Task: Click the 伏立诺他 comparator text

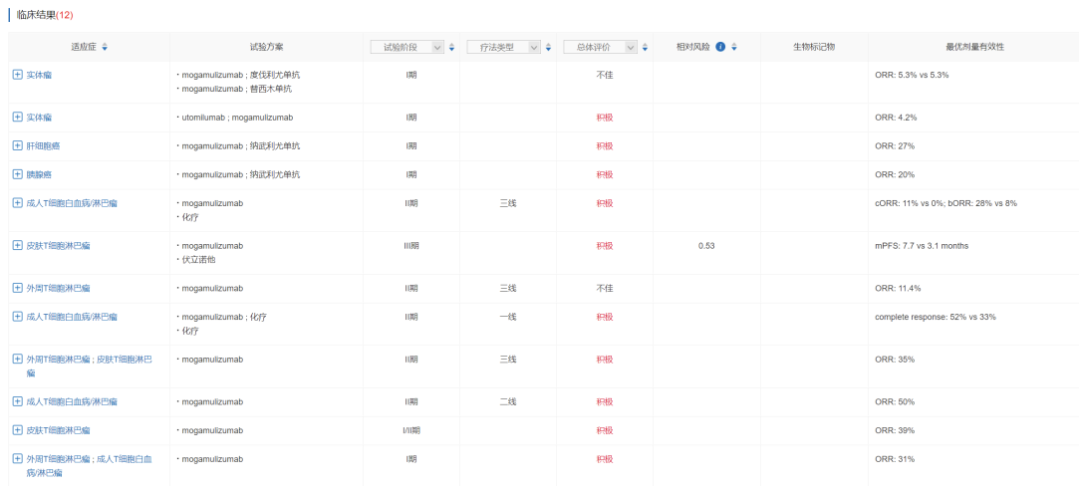Action: [x=197, y=260]
